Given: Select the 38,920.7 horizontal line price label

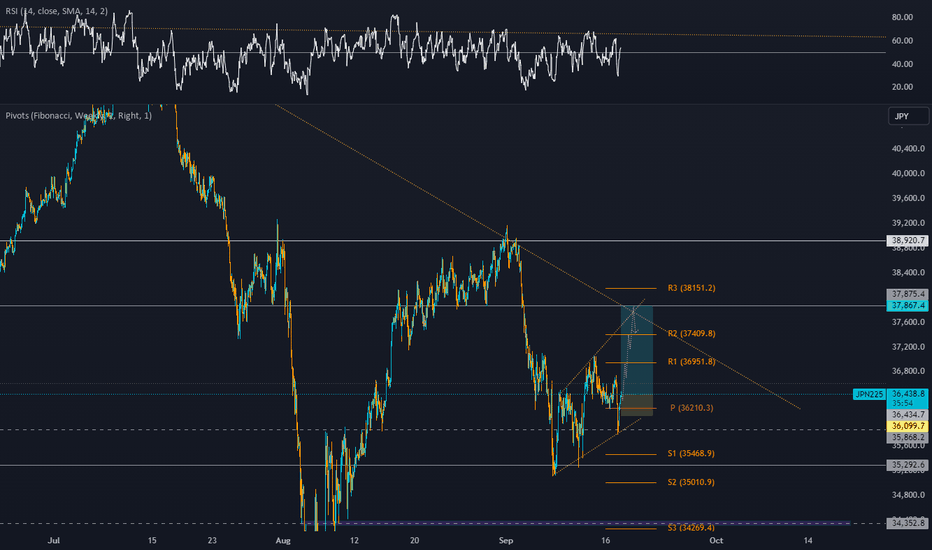Looking at the screenshot, I should 907,241.
